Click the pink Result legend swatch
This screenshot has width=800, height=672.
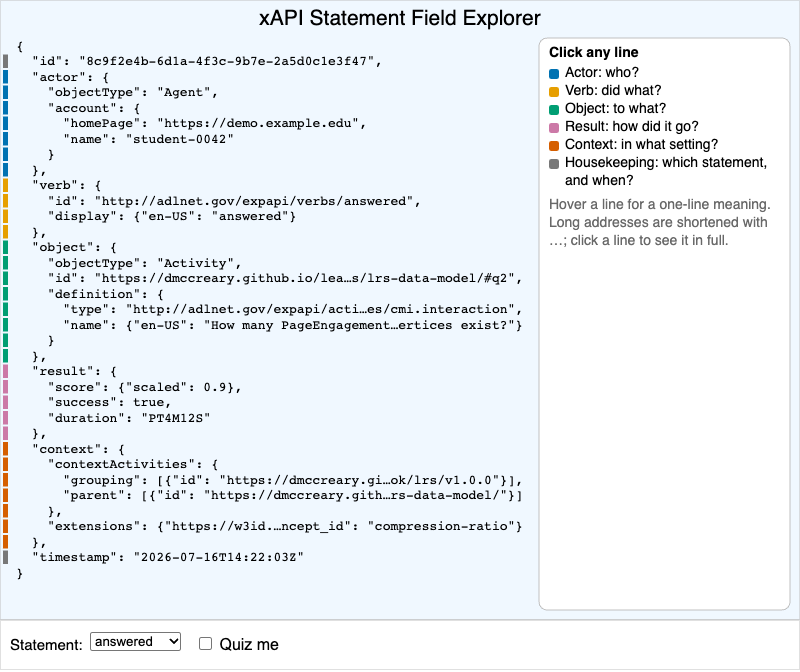pyautogui.click(x=554, y=128)
